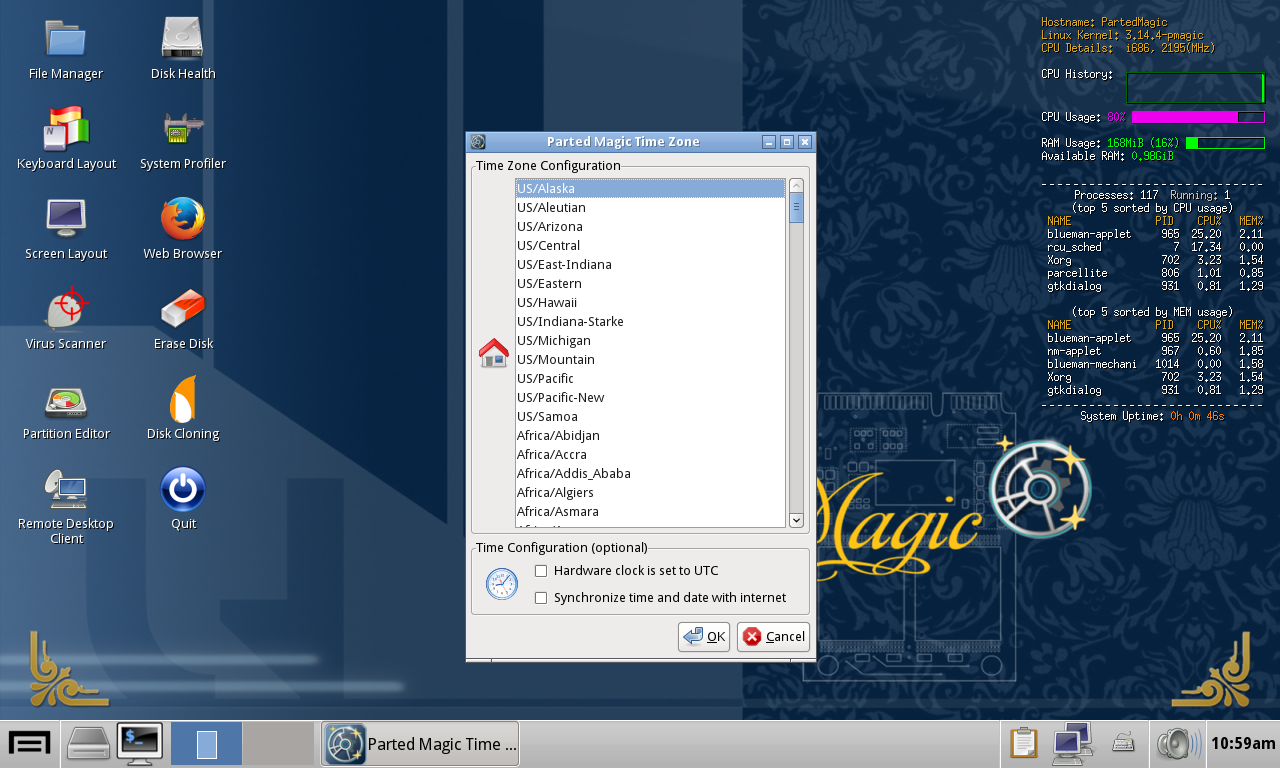The width and height of the screenshot is (1280, 768).
Task: Choose Africa/Algiers in the list
Action: point(650,493)
